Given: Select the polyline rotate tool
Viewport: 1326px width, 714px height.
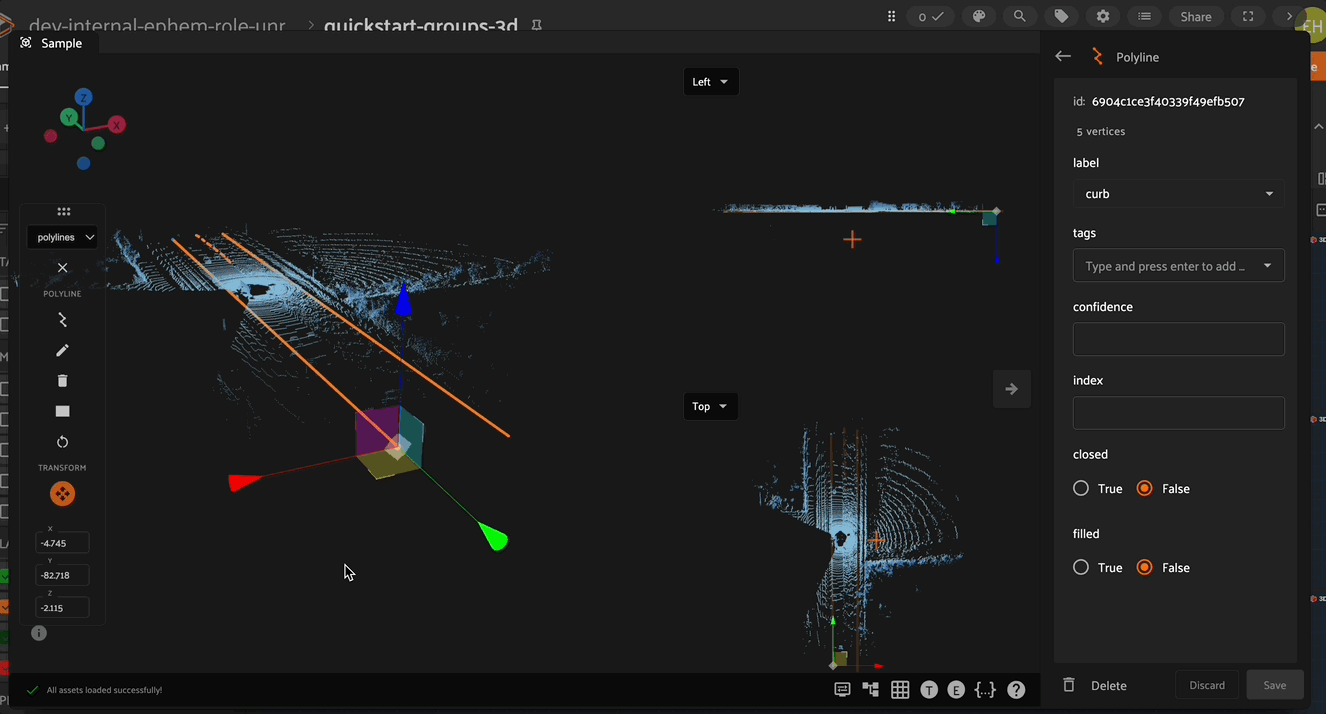Looking at the screenshot, I should click(62, 441).
